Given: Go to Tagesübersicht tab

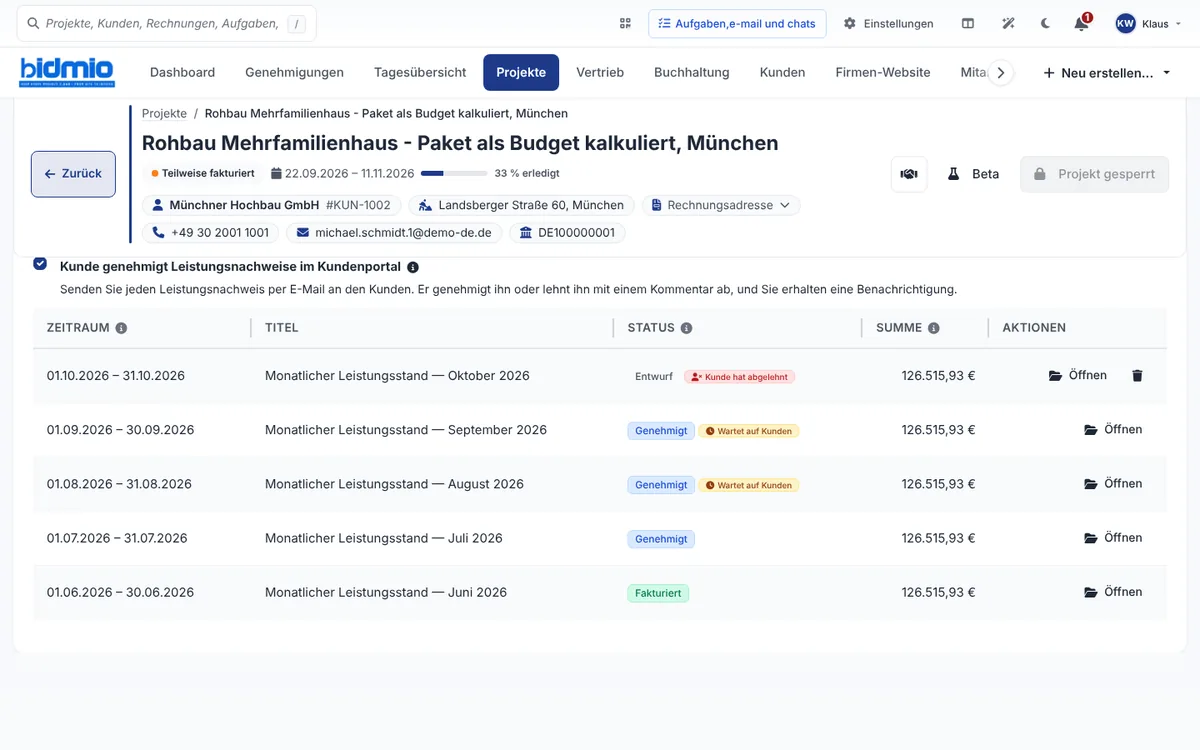Looking at the screenshot, I should (x=420, y=72).
